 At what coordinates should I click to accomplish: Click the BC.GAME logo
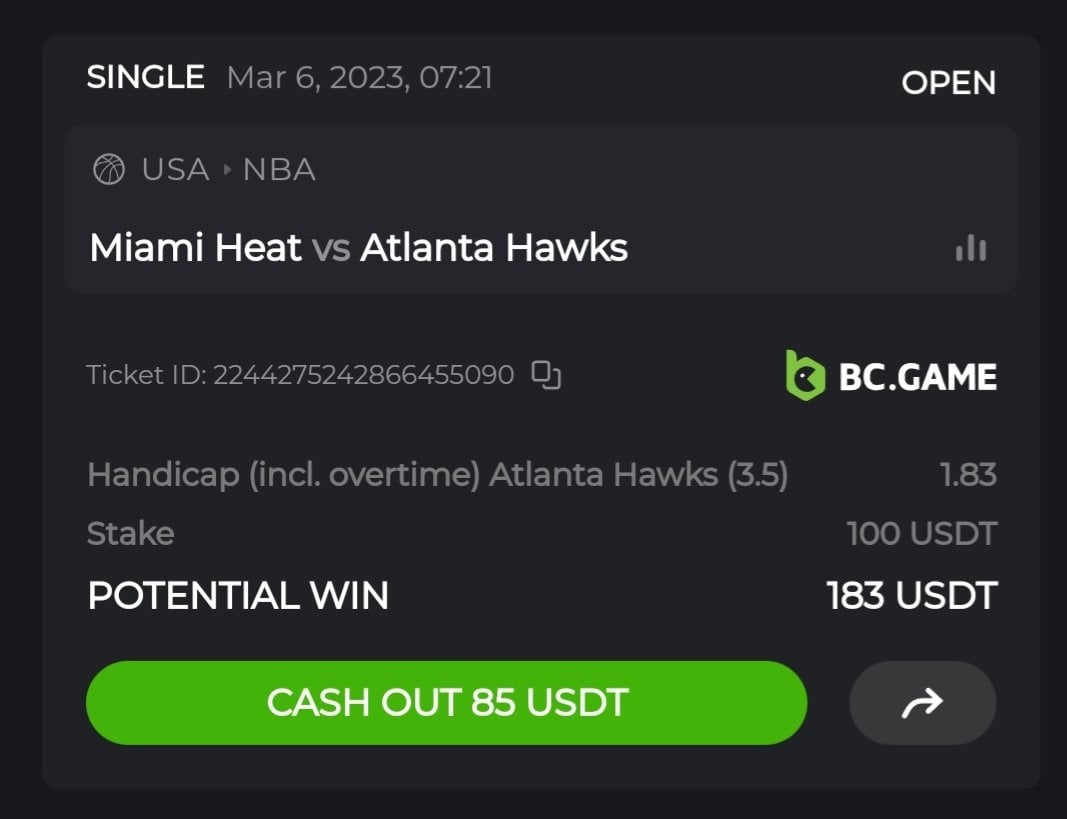click(x=891, y=376)
